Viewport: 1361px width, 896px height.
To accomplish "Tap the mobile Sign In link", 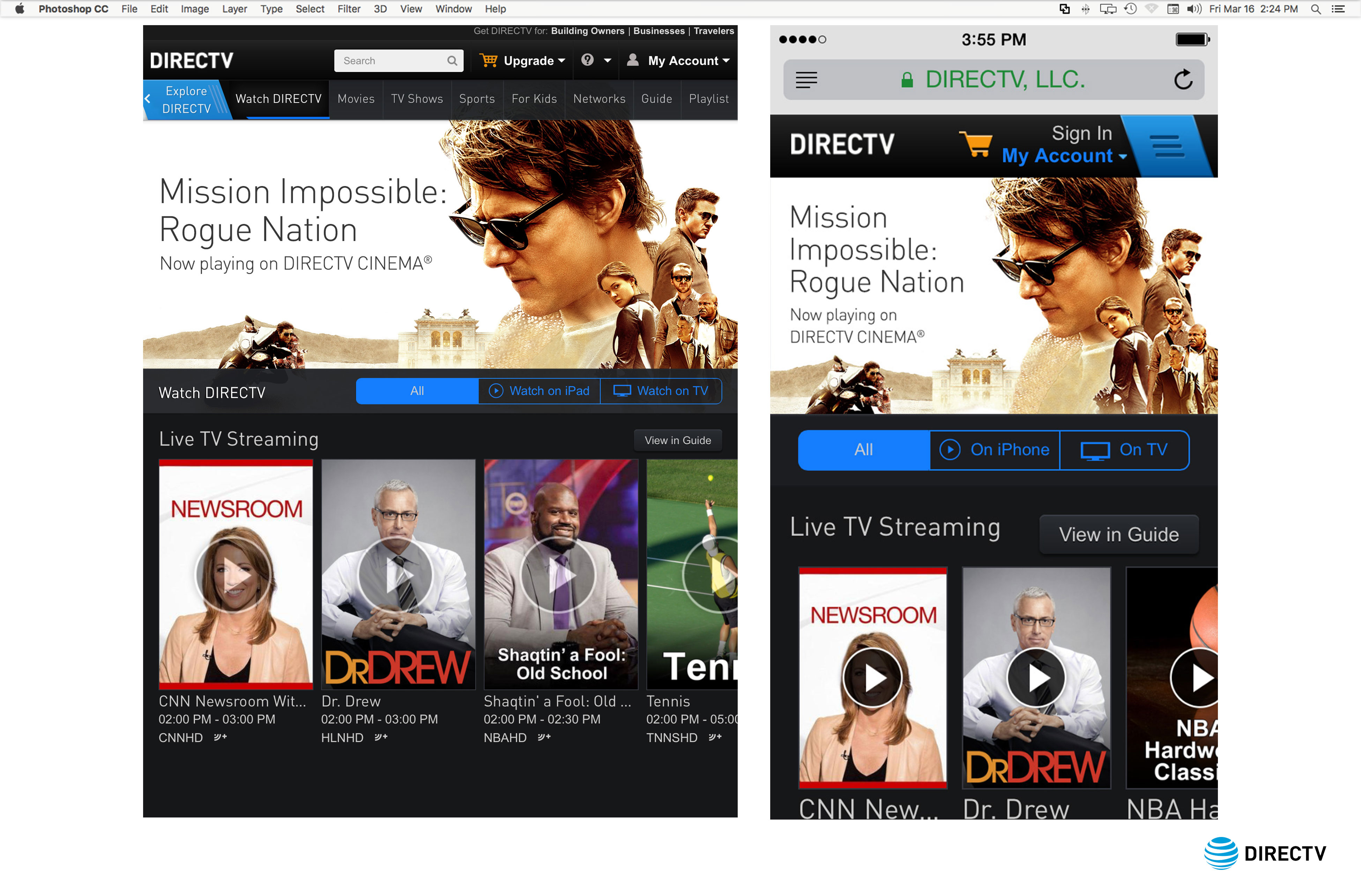I will coord(1082,133).
